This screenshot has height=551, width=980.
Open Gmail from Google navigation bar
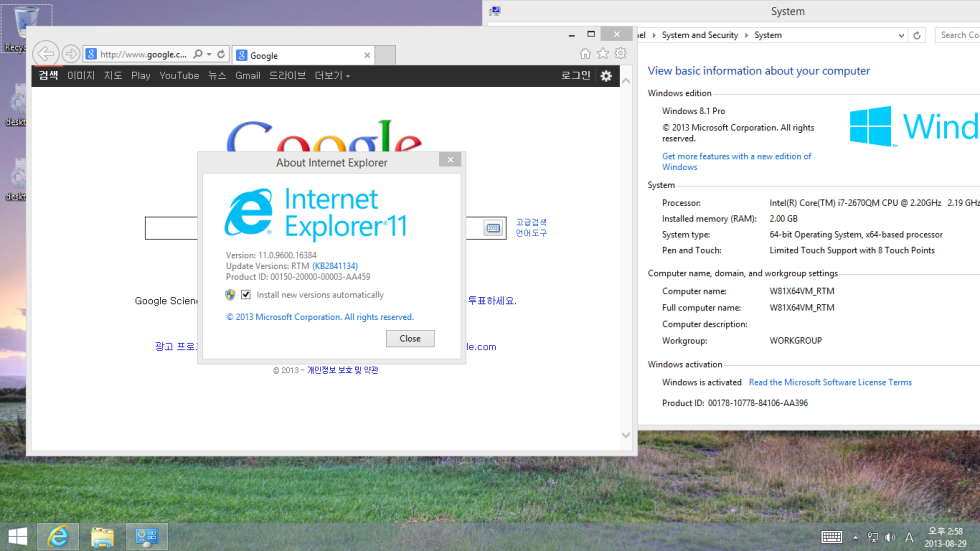pos(248,76)
